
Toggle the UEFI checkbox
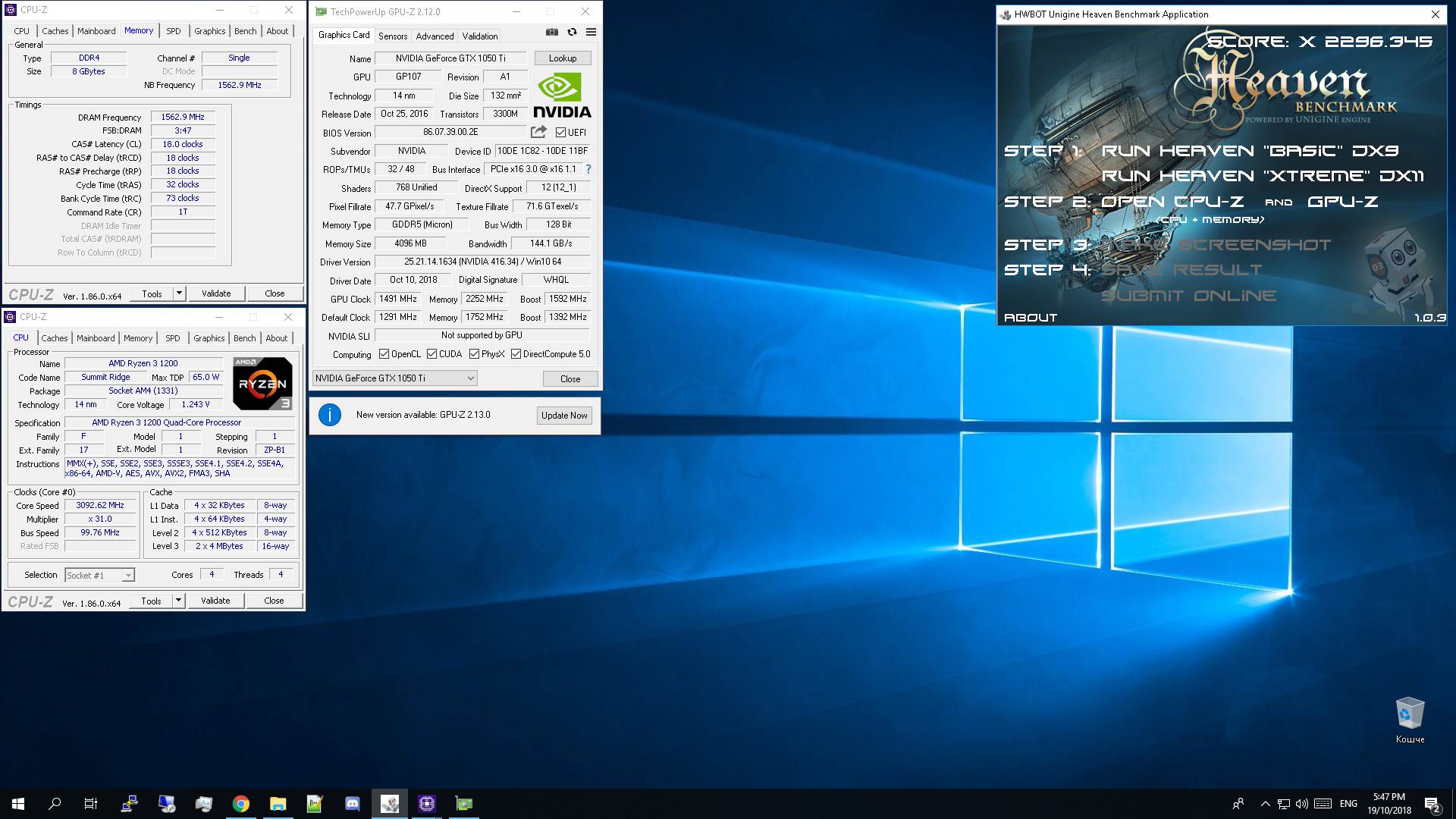pos(560,133)
